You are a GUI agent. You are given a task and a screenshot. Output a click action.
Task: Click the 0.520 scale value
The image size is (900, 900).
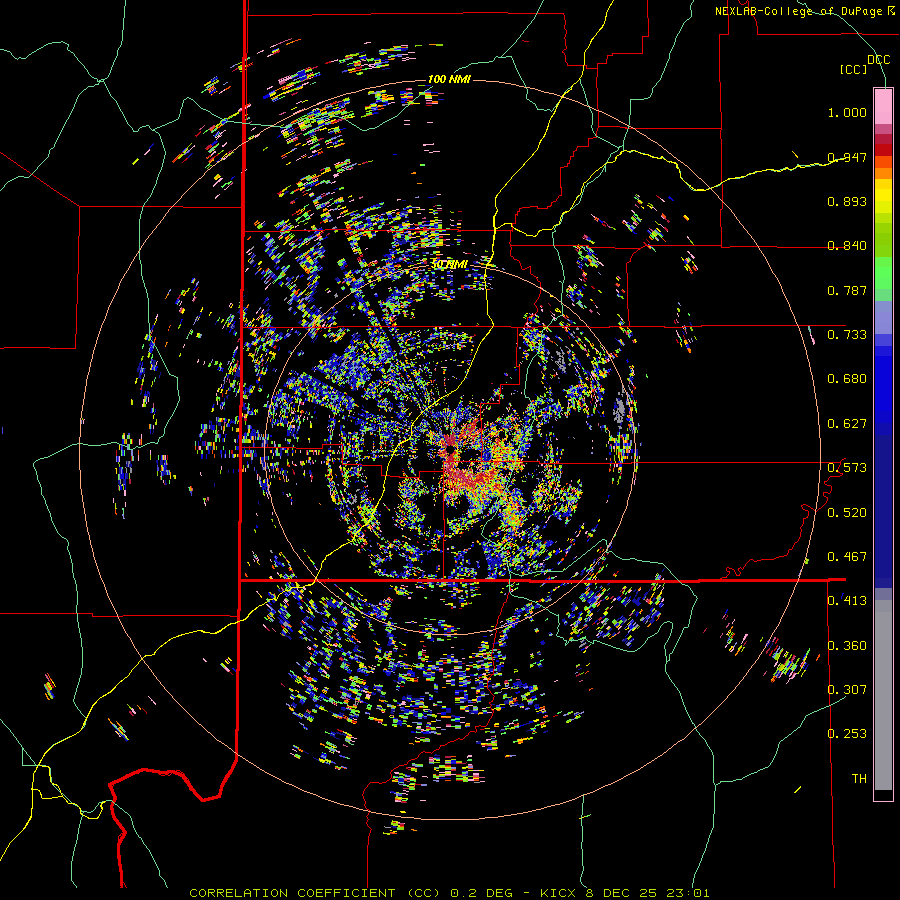(847, 513)
